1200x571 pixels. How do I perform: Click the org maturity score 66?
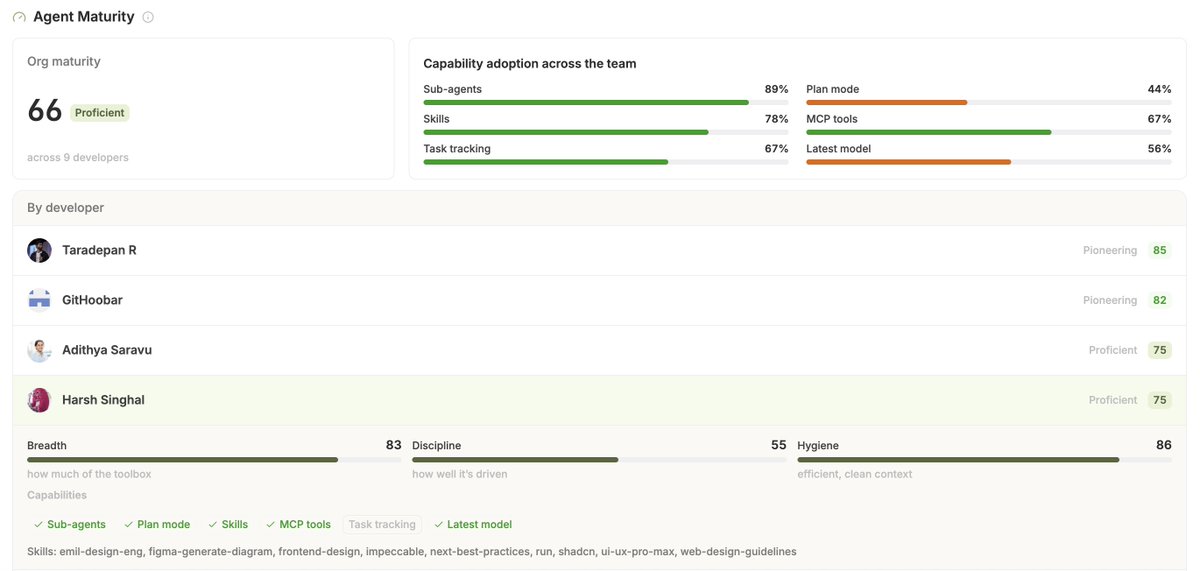pos(45,111)
